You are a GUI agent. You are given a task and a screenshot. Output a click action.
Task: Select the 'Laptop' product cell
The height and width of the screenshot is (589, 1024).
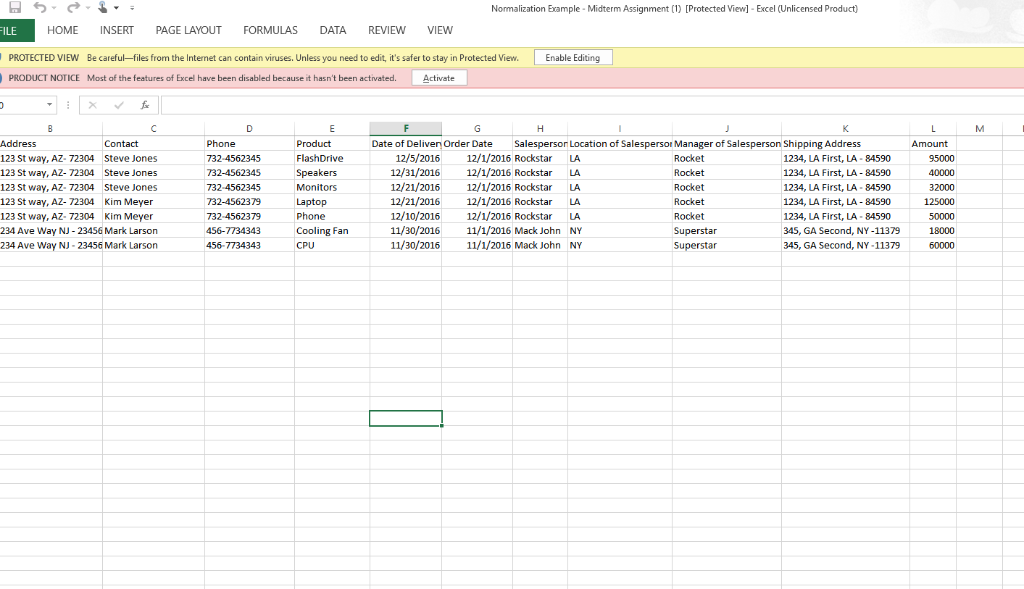point(332,202)
